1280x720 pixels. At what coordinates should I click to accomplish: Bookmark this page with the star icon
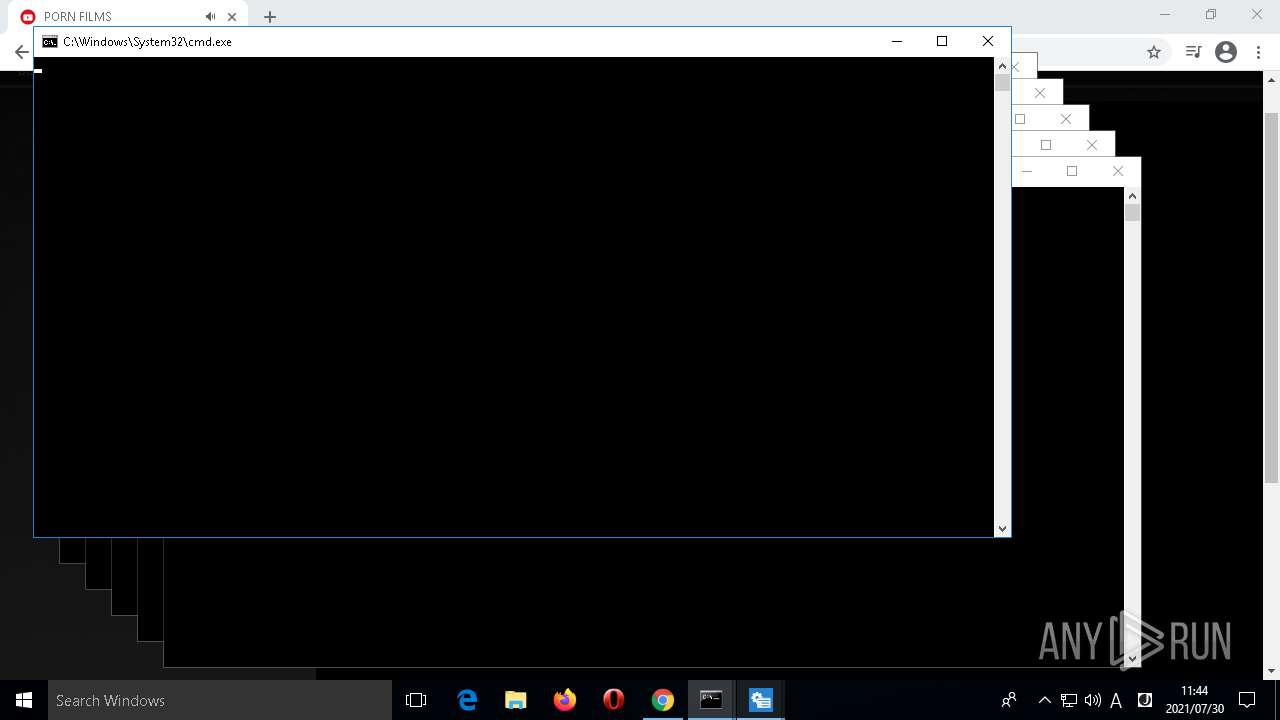point(1154,52)
